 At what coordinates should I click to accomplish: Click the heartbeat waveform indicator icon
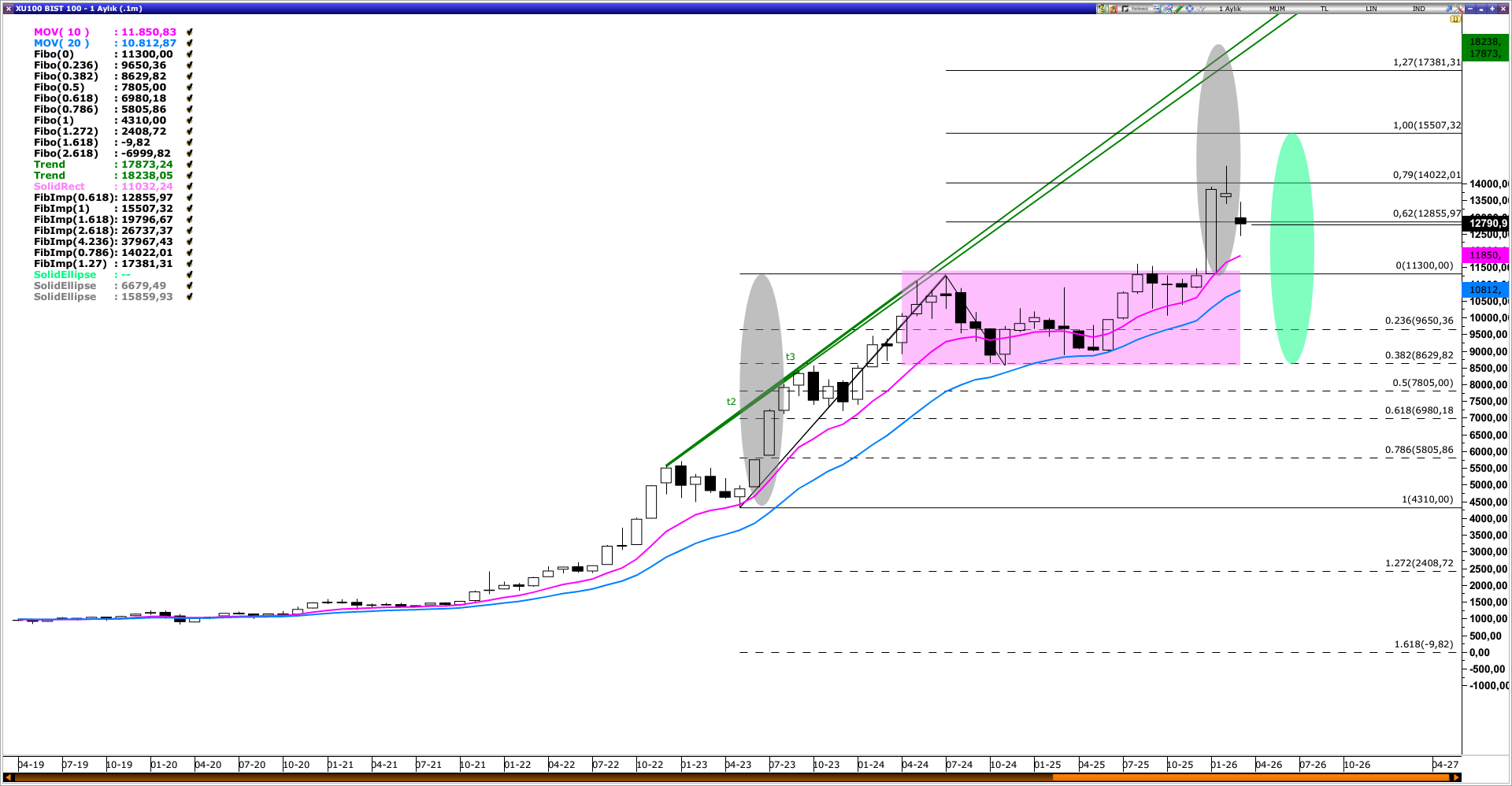1201,9
